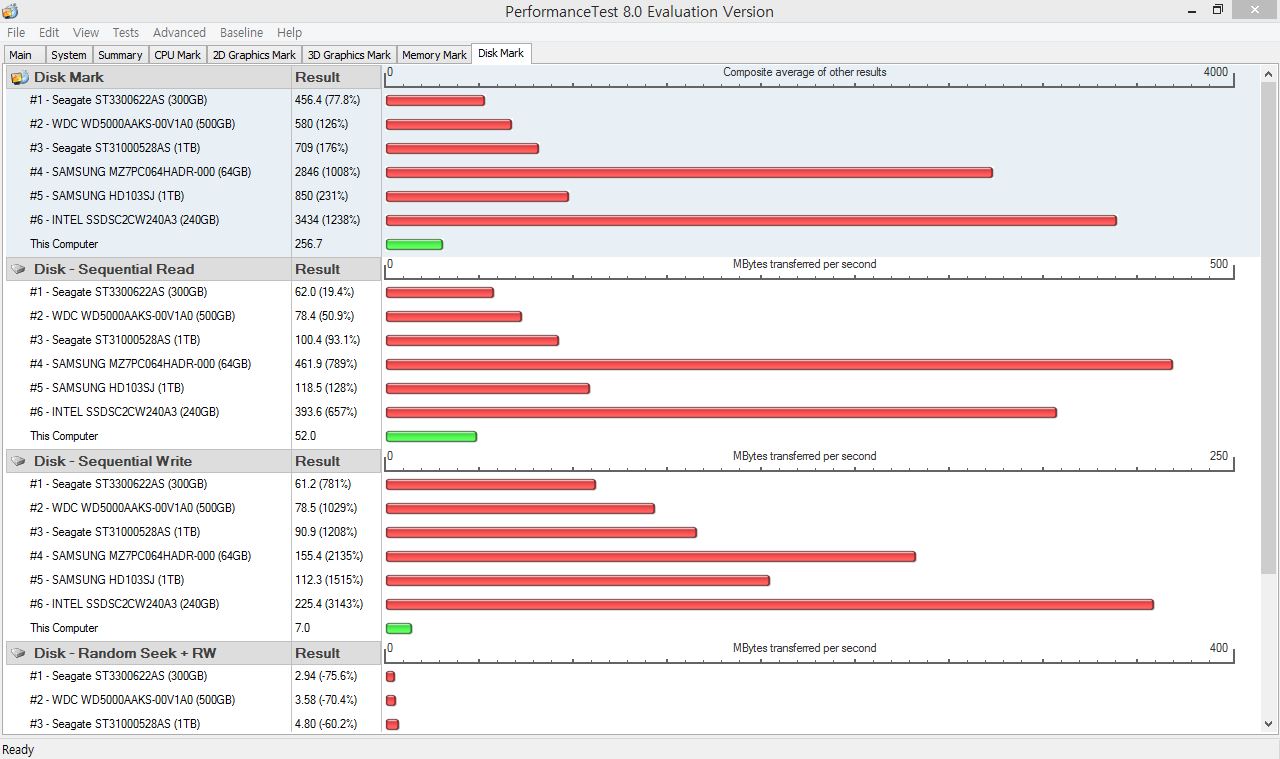Open the Tests menu
Image resolution: width=1280 pixels, height=759 pixels.
pos(126,32)
